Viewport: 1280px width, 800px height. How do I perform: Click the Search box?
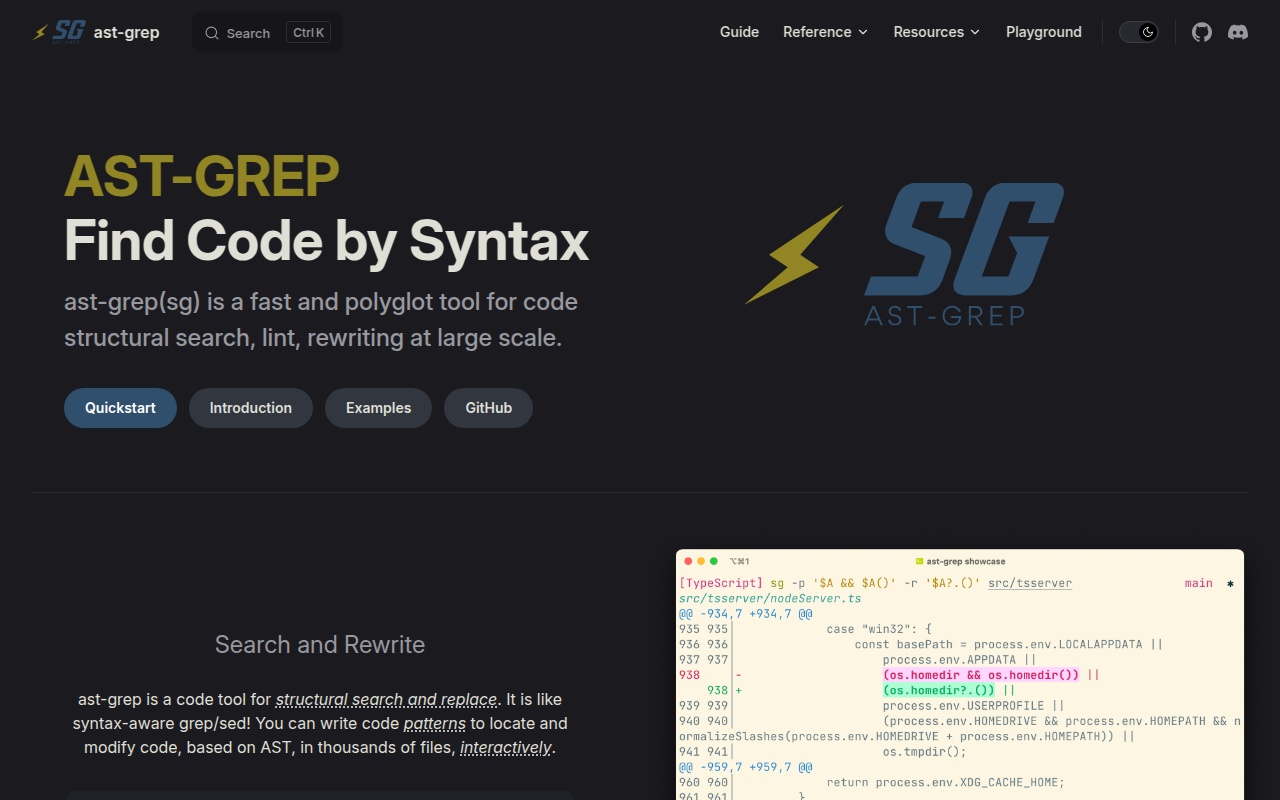267,32
